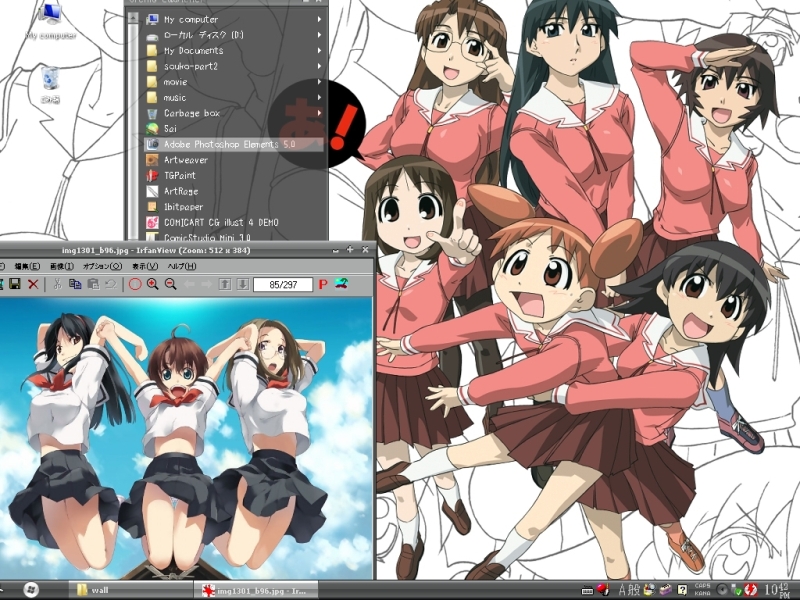Click the red X Delete icon in IrfanView
This screenshot has width=800, height=600.
[33, 284]
